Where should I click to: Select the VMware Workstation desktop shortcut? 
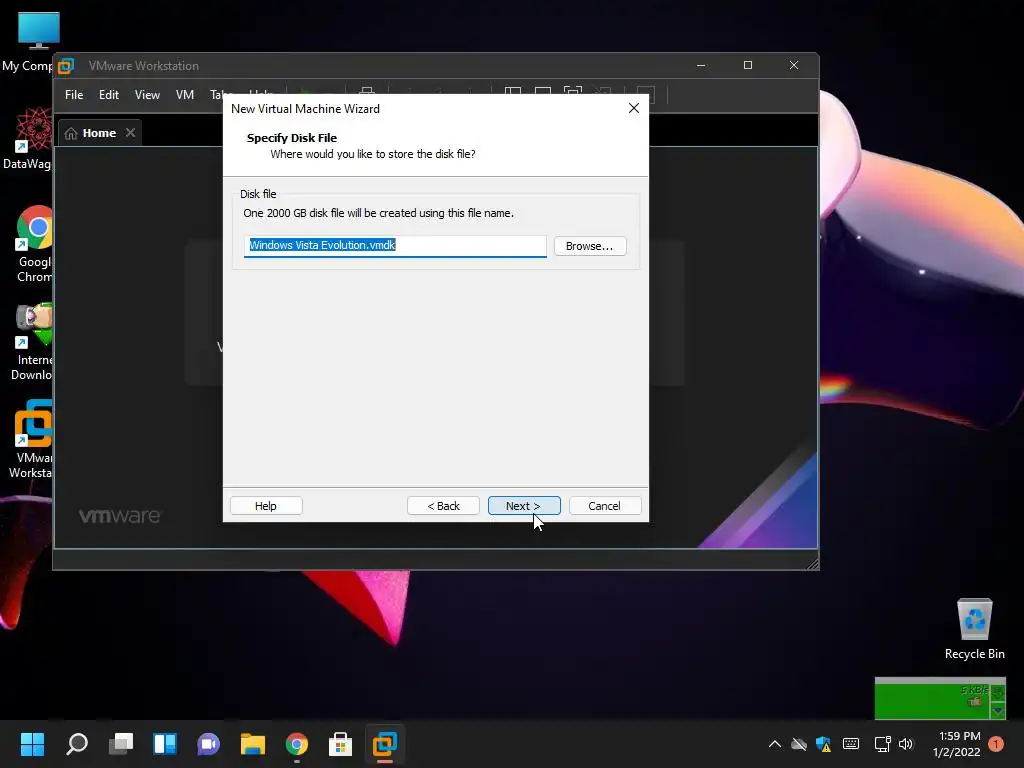[x=31, y=440]
